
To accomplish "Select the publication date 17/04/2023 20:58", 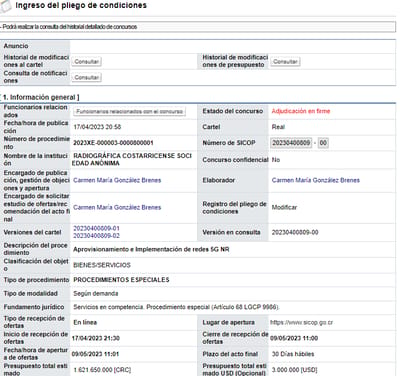I will point(97,127).
